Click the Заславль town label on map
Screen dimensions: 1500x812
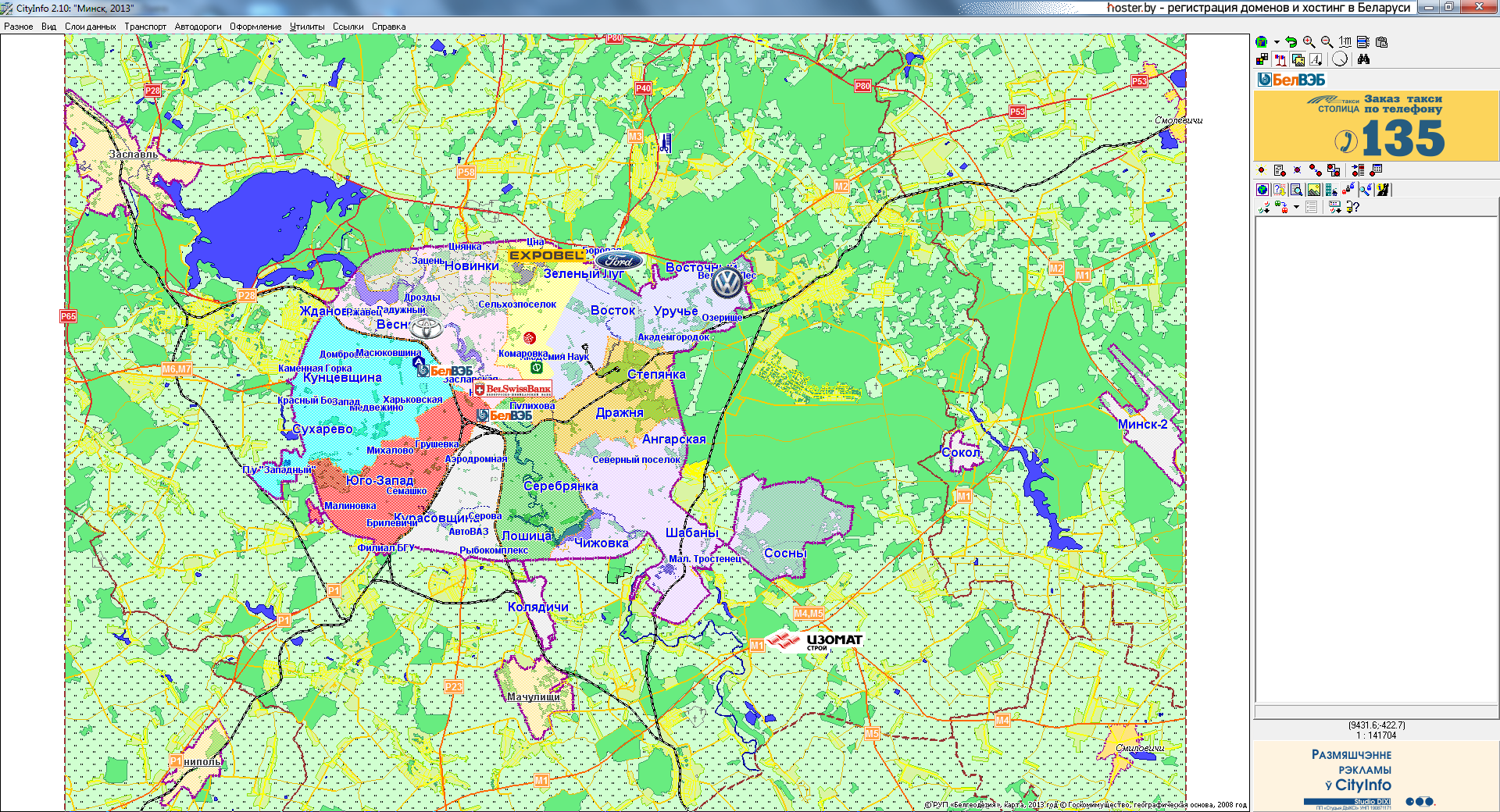click(133, 154)
